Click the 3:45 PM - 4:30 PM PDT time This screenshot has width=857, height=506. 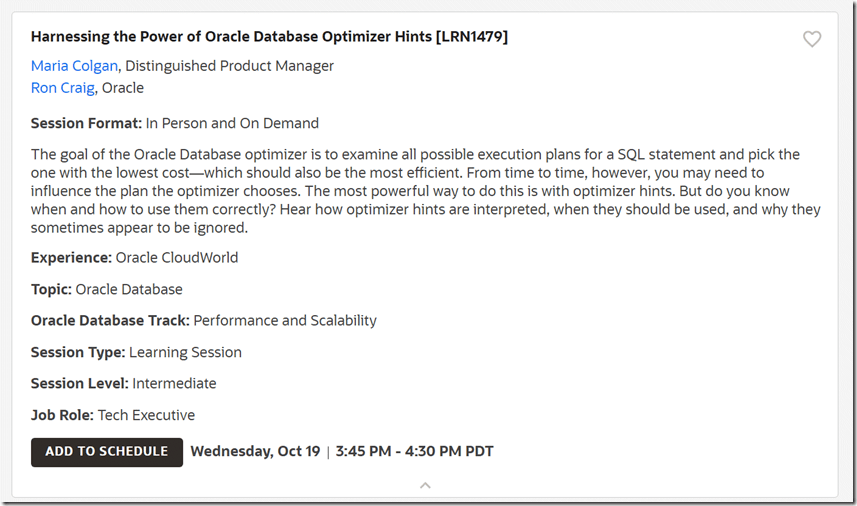tap(414, 452)
